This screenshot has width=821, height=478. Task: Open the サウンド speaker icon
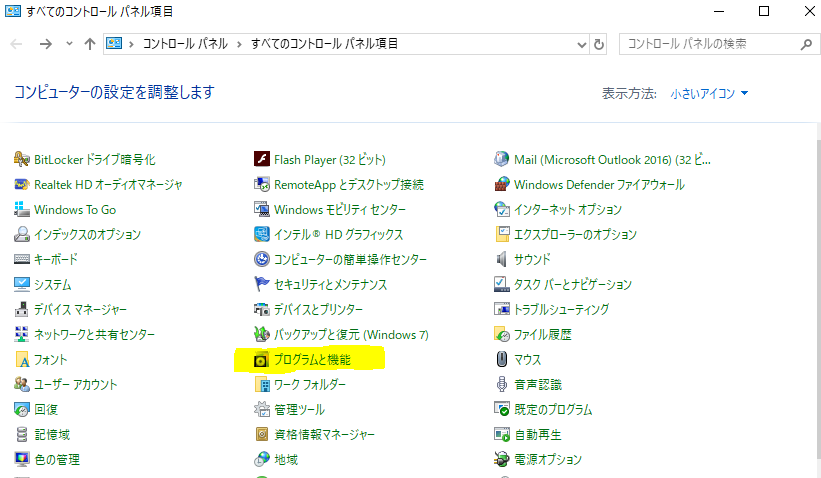coord(502,259)
